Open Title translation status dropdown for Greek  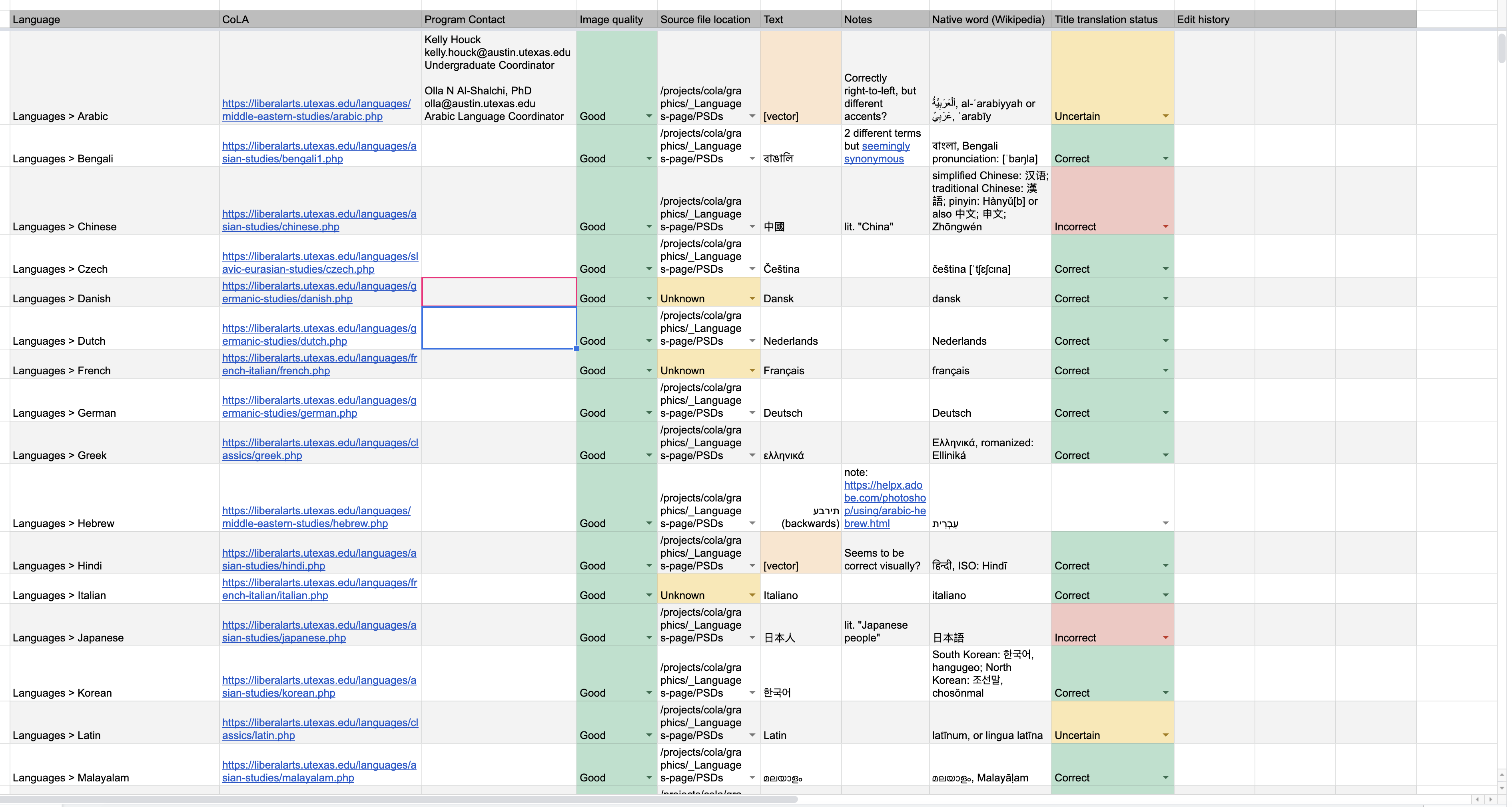1165,455
